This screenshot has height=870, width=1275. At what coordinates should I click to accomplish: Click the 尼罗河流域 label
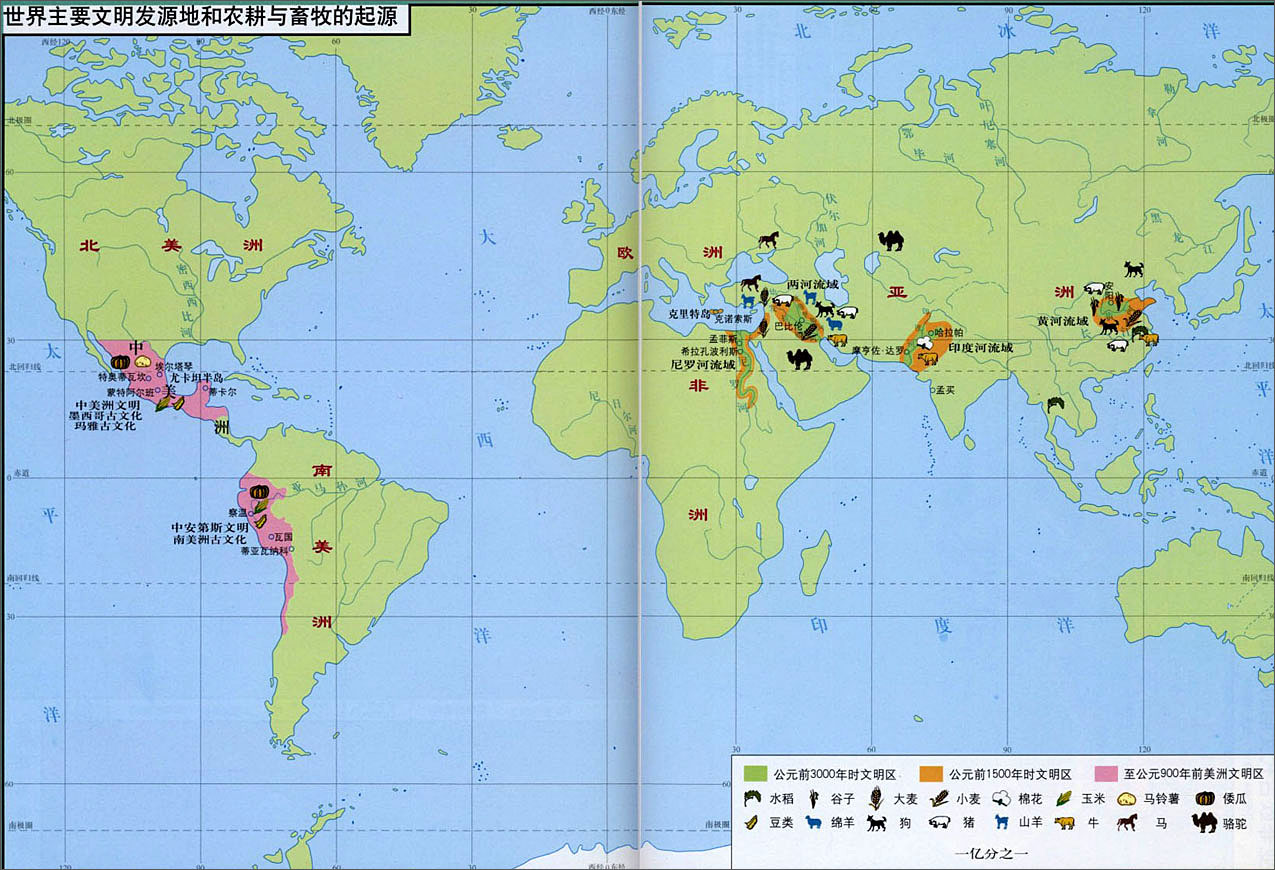pos(702,365)
